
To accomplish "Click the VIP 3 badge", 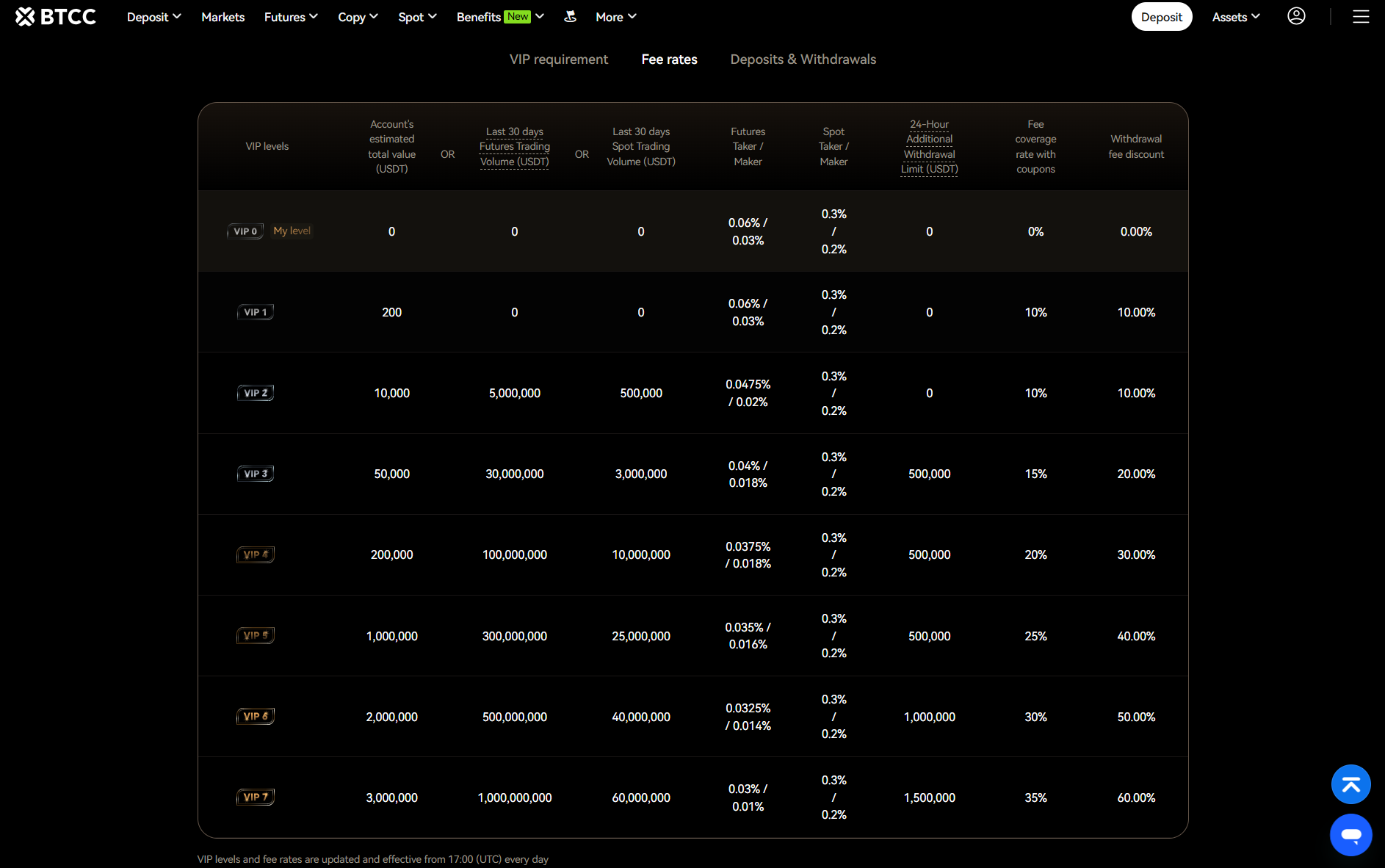I will (255, 474).
